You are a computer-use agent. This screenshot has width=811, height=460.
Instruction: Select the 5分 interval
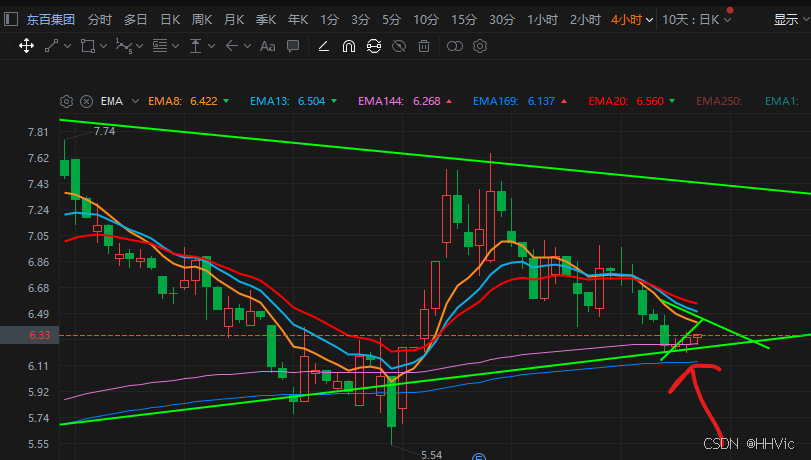pos(391,20)
